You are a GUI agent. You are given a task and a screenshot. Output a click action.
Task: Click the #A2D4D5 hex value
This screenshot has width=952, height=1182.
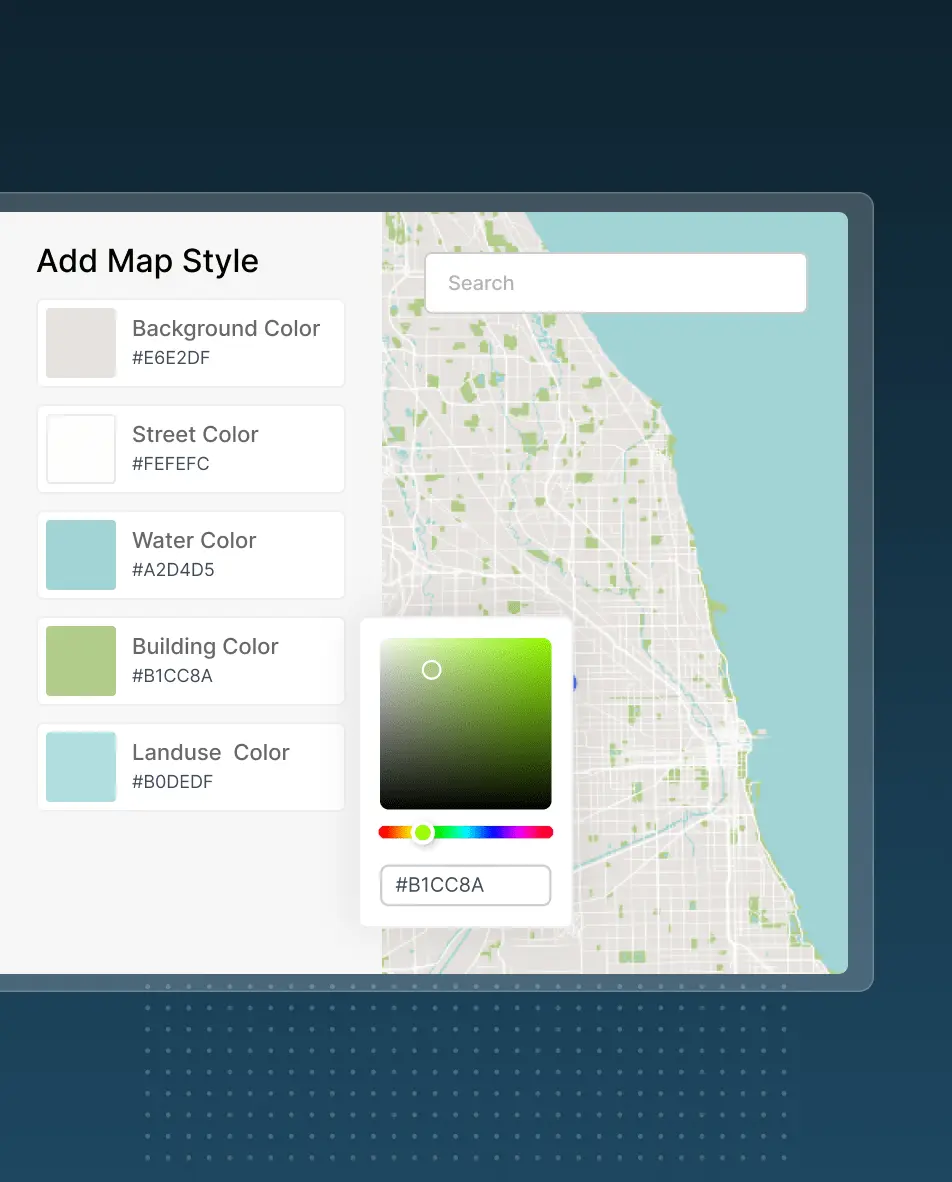[173, 570]
